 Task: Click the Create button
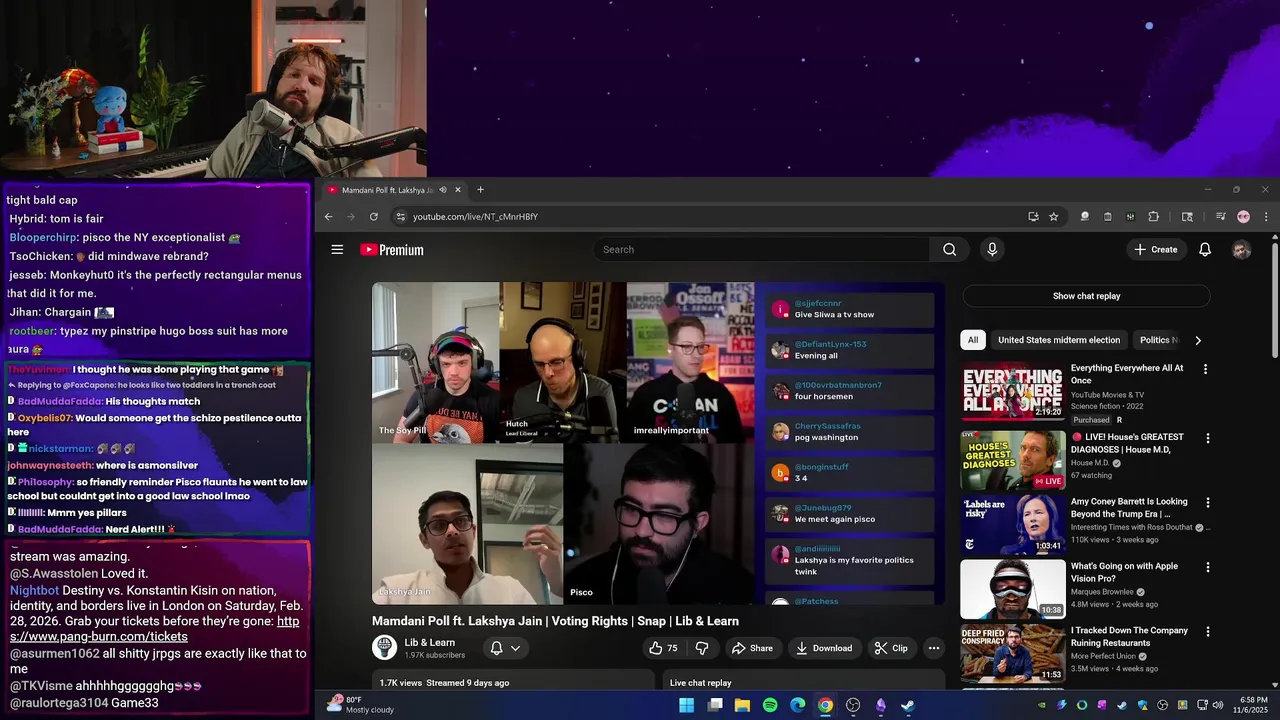pyautogui.click(x=1156, y=250)
